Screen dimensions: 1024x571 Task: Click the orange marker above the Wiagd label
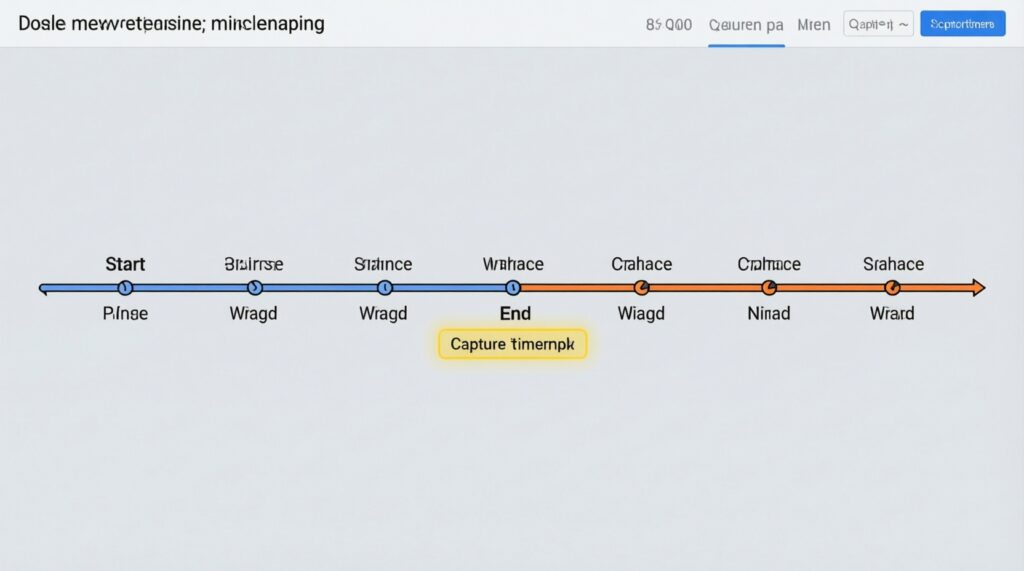642,288
